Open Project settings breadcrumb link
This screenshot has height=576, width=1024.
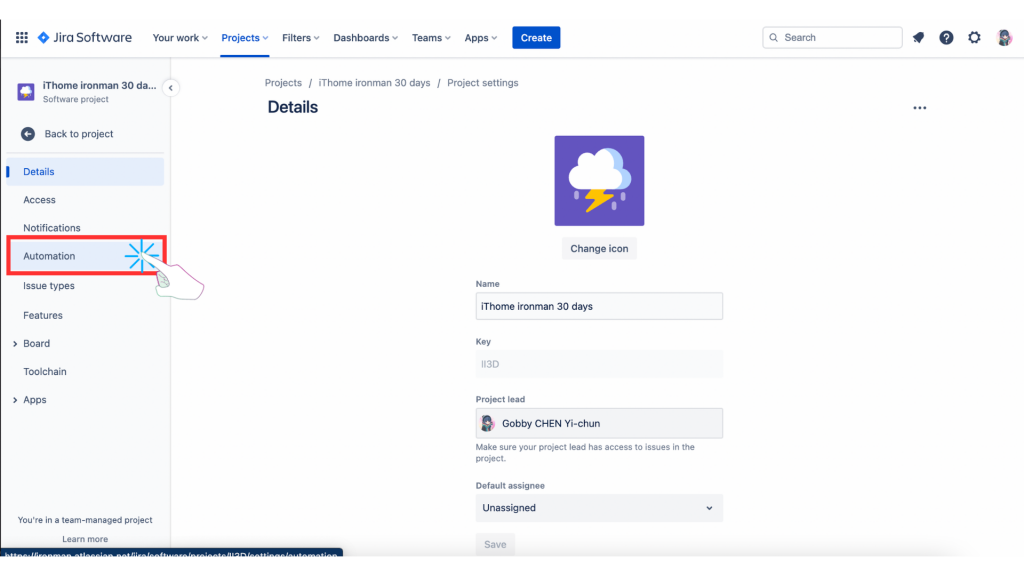pos(483,83)
